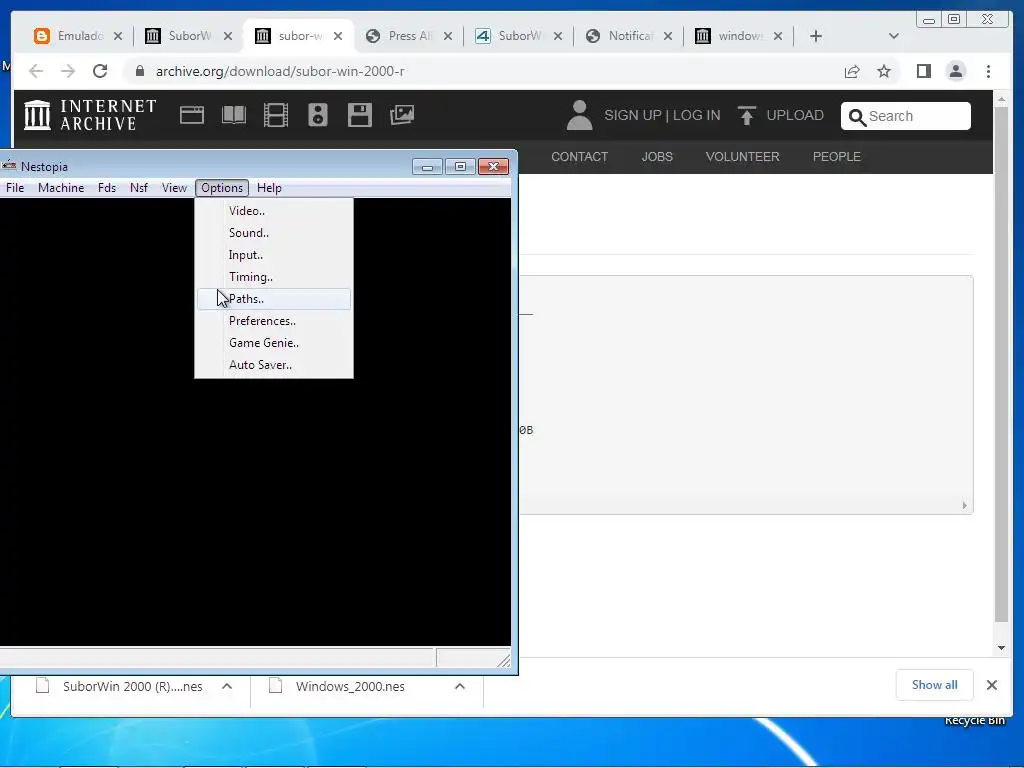This screenshot has height=768, width=1024.
Task: Choose Timing.. from Options menu
Action: 274,277
